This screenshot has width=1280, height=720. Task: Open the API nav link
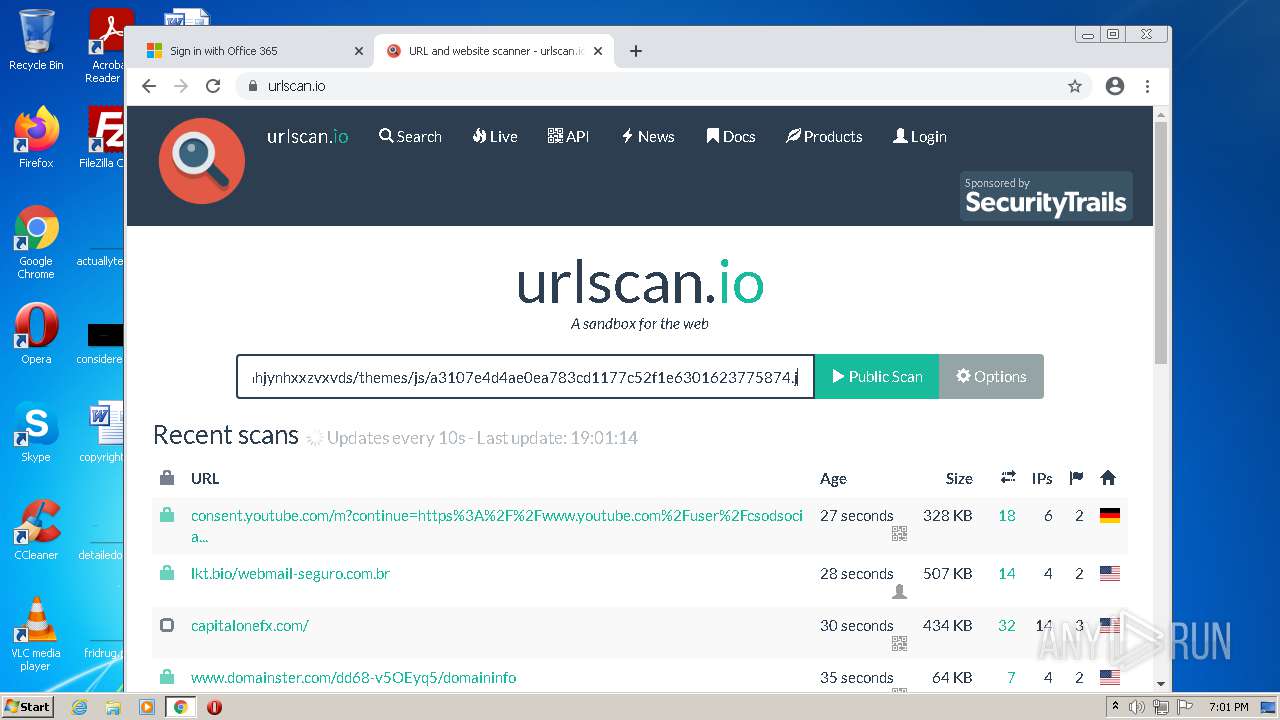(568, 136)
